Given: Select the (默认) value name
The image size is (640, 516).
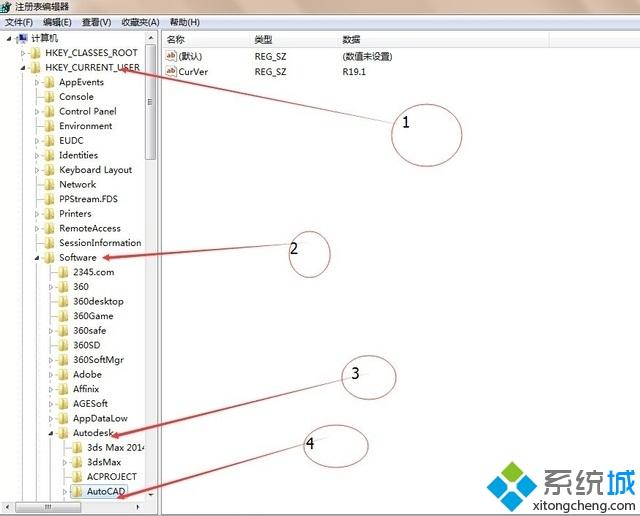Looking at the screenshot, I should pos(190,56).
